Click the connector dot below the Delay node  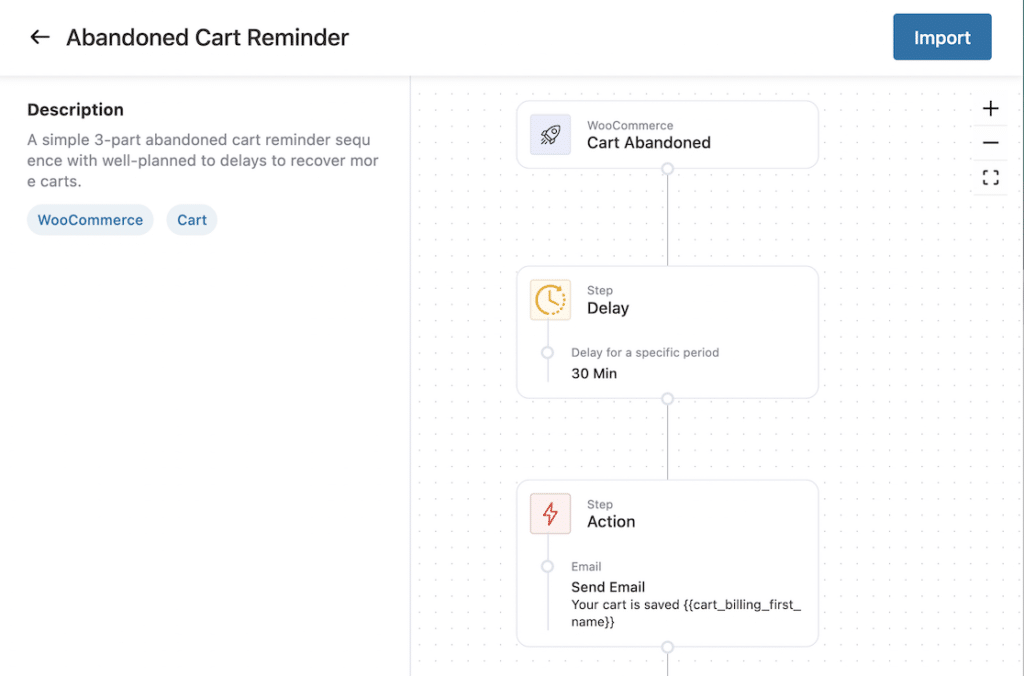click(x=667, y=399)
